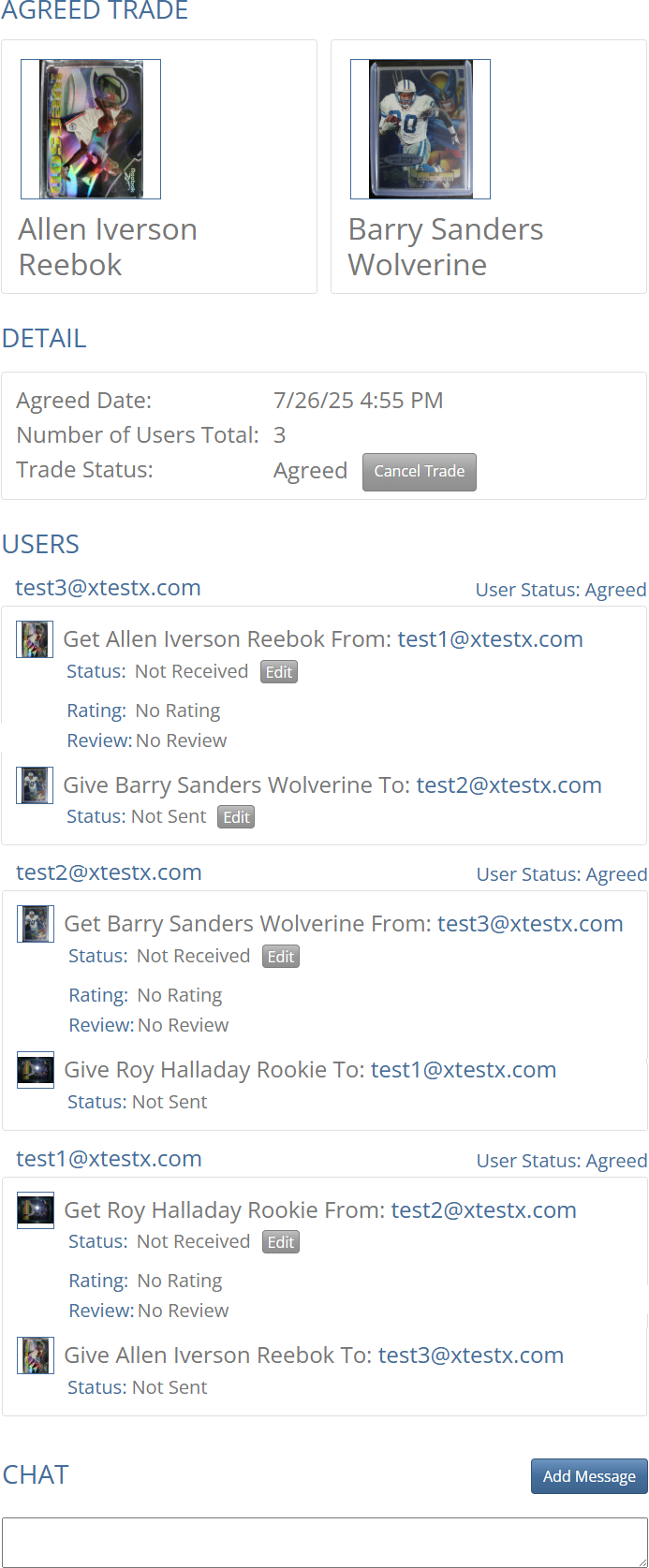Viewport: 649px width, 1568px height.
Task: Edit test3's Not Sent status
Action: [x=236, y=817]
